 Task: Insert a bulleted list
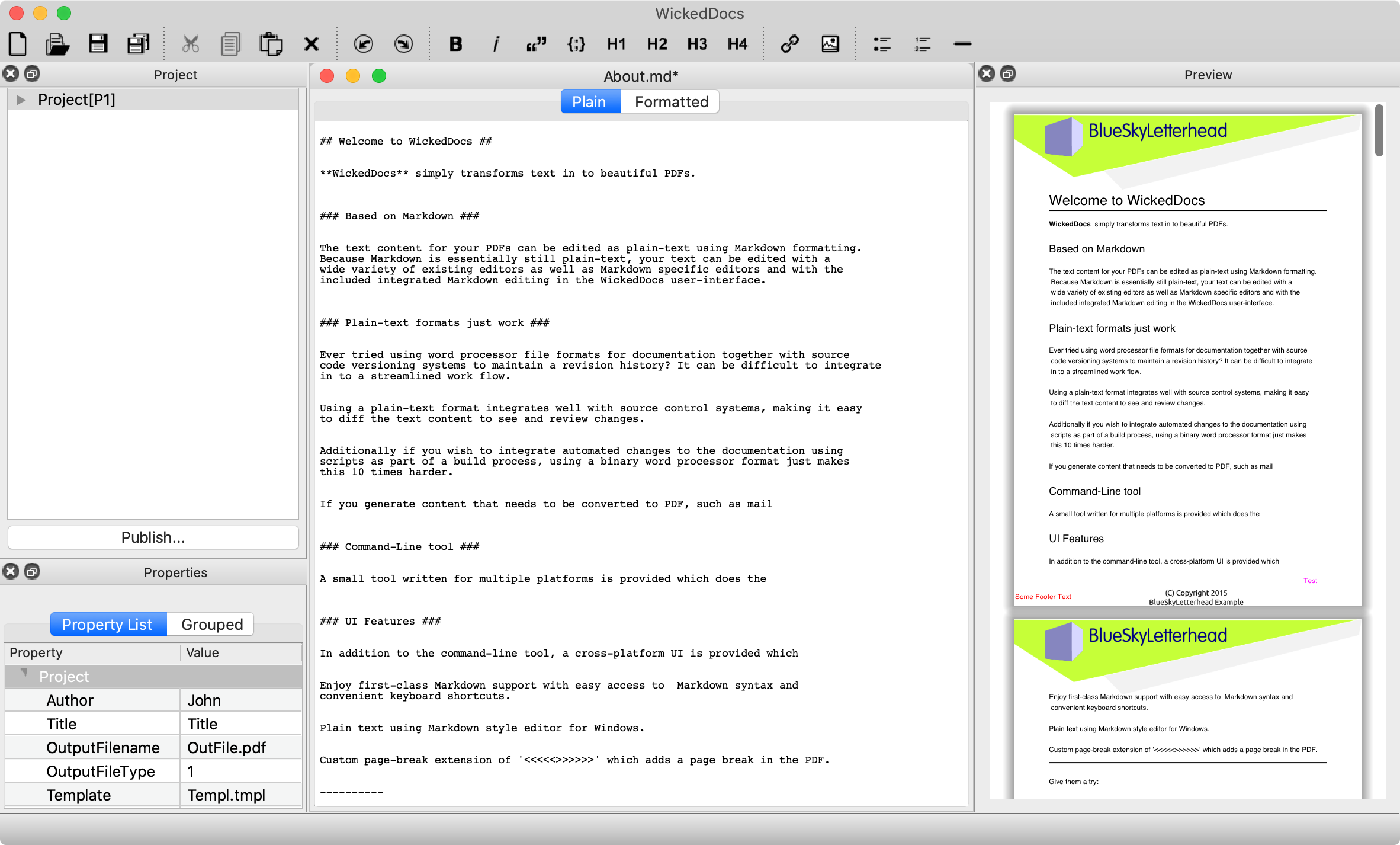coord(882,44)
